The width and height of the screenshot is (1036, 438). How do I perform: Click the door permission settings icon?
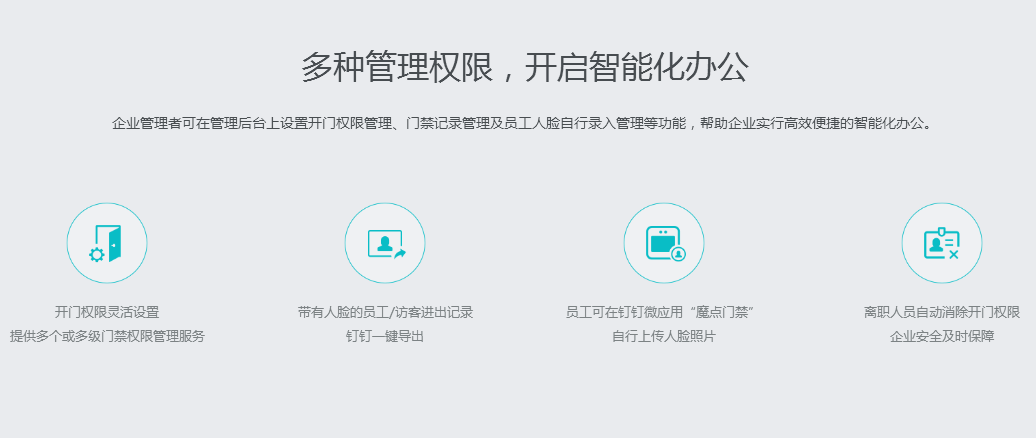(x=107, y=243)
